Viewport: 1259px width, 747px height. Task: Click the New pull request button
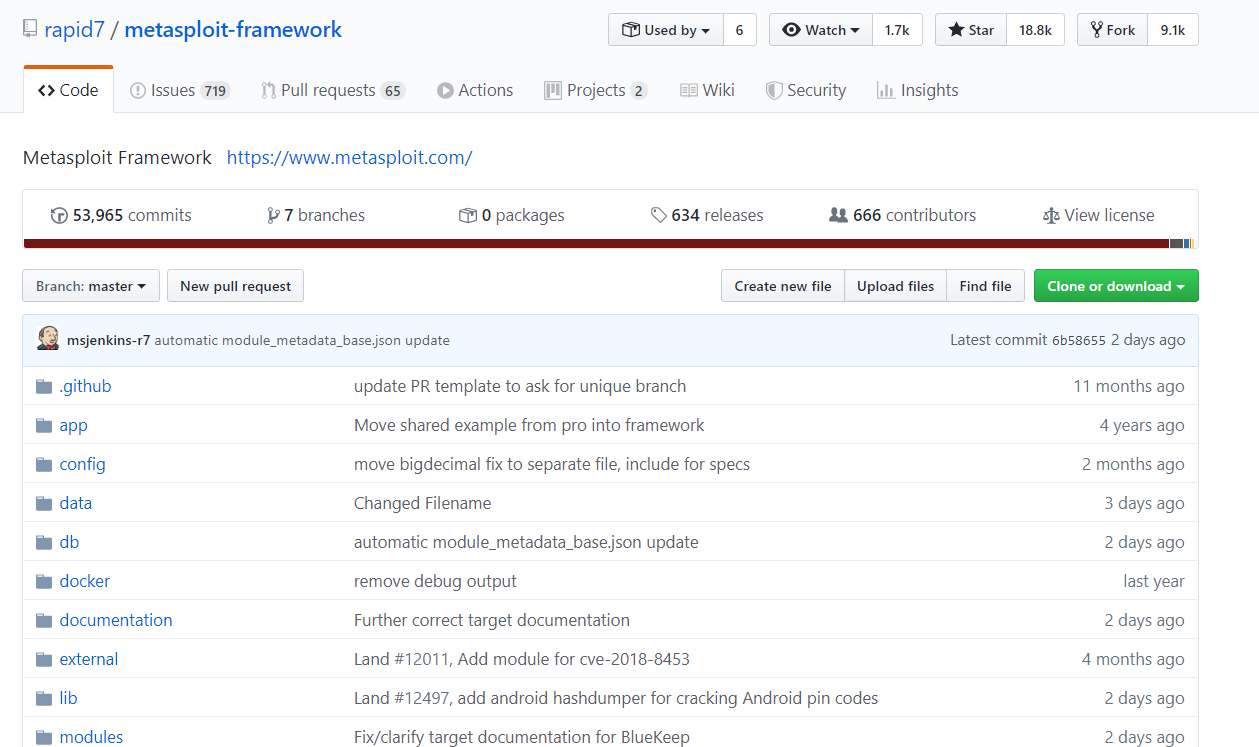[235, 286]
